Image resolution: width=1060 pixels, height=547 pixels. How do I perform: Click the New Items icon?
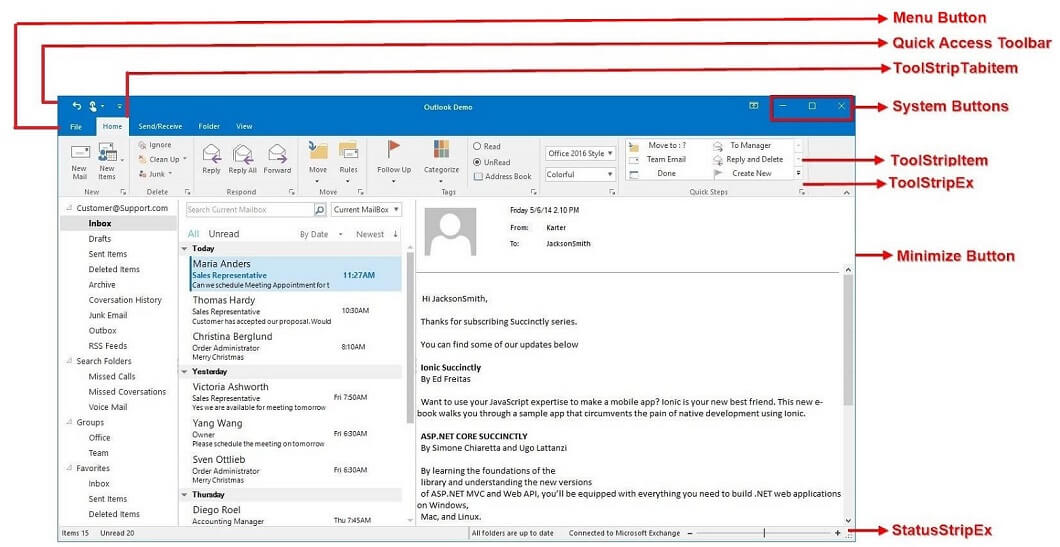(107, 152)
